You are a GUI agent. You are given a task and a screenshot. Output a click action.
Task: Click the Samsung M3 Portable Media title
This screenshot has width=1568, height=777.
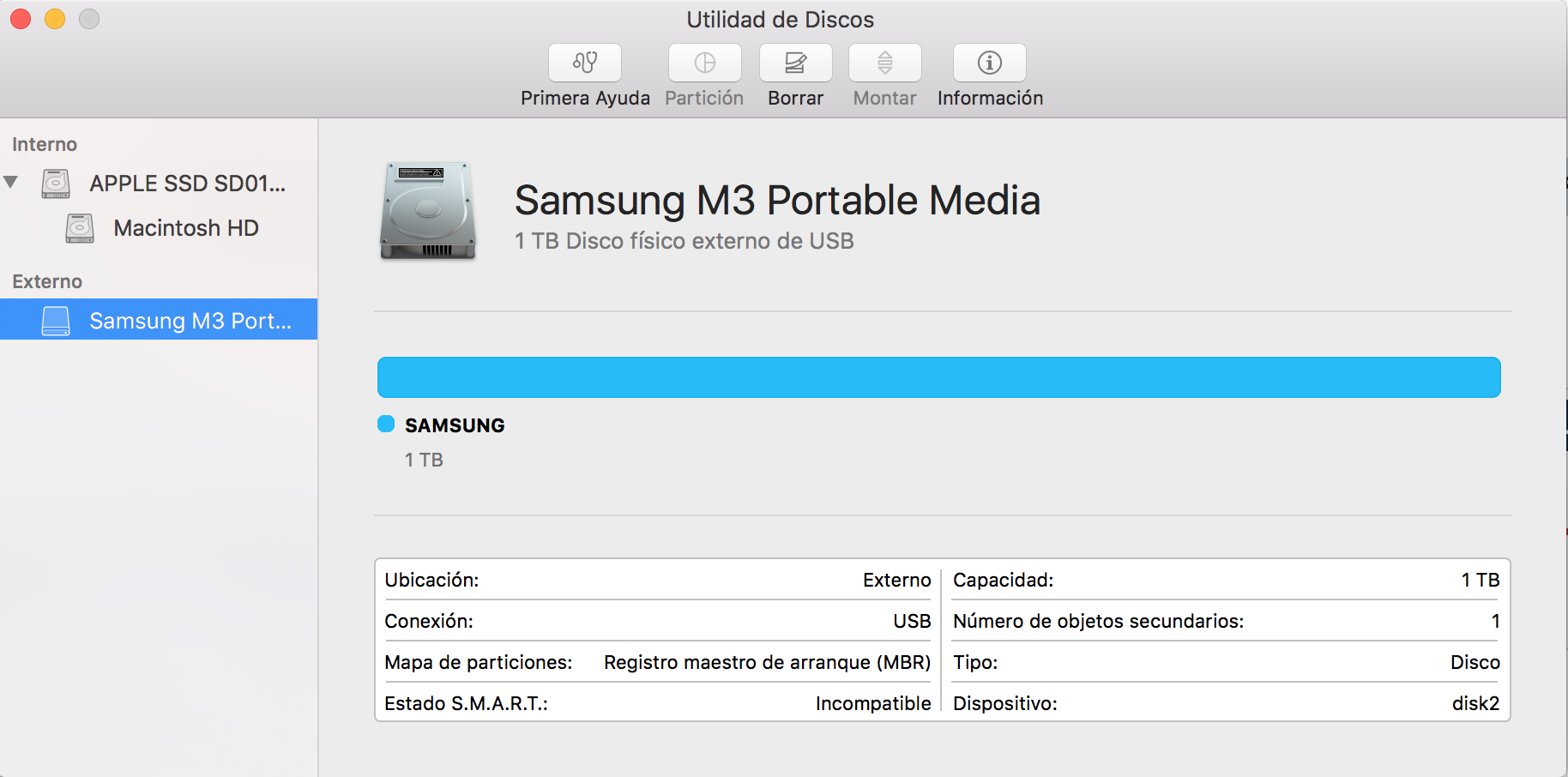(777, 201)
